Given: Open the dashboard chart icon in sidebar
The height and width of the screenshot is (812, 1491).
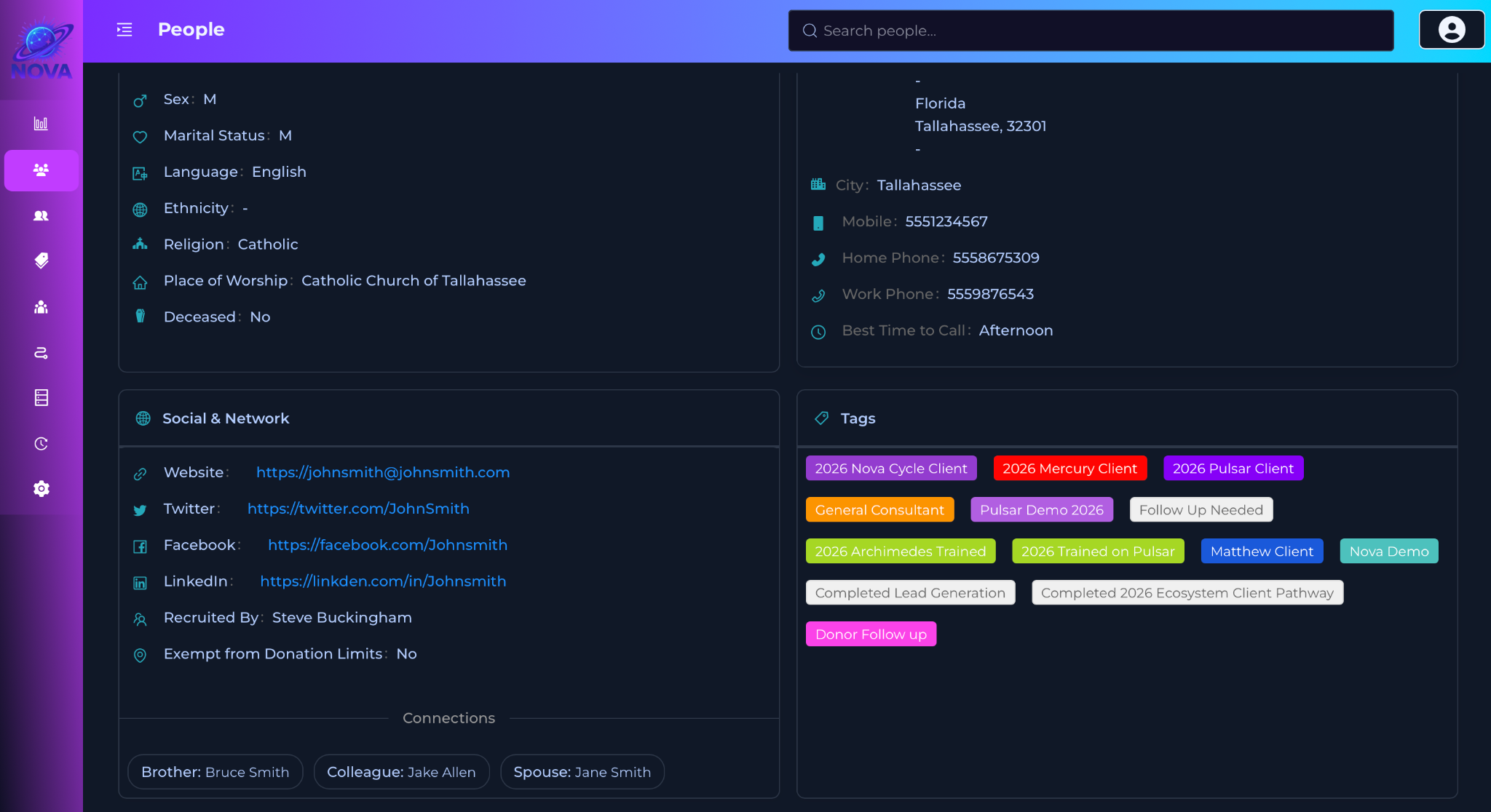Looking at the screenshot, I should pyautogui.click(x=41, y=124).
